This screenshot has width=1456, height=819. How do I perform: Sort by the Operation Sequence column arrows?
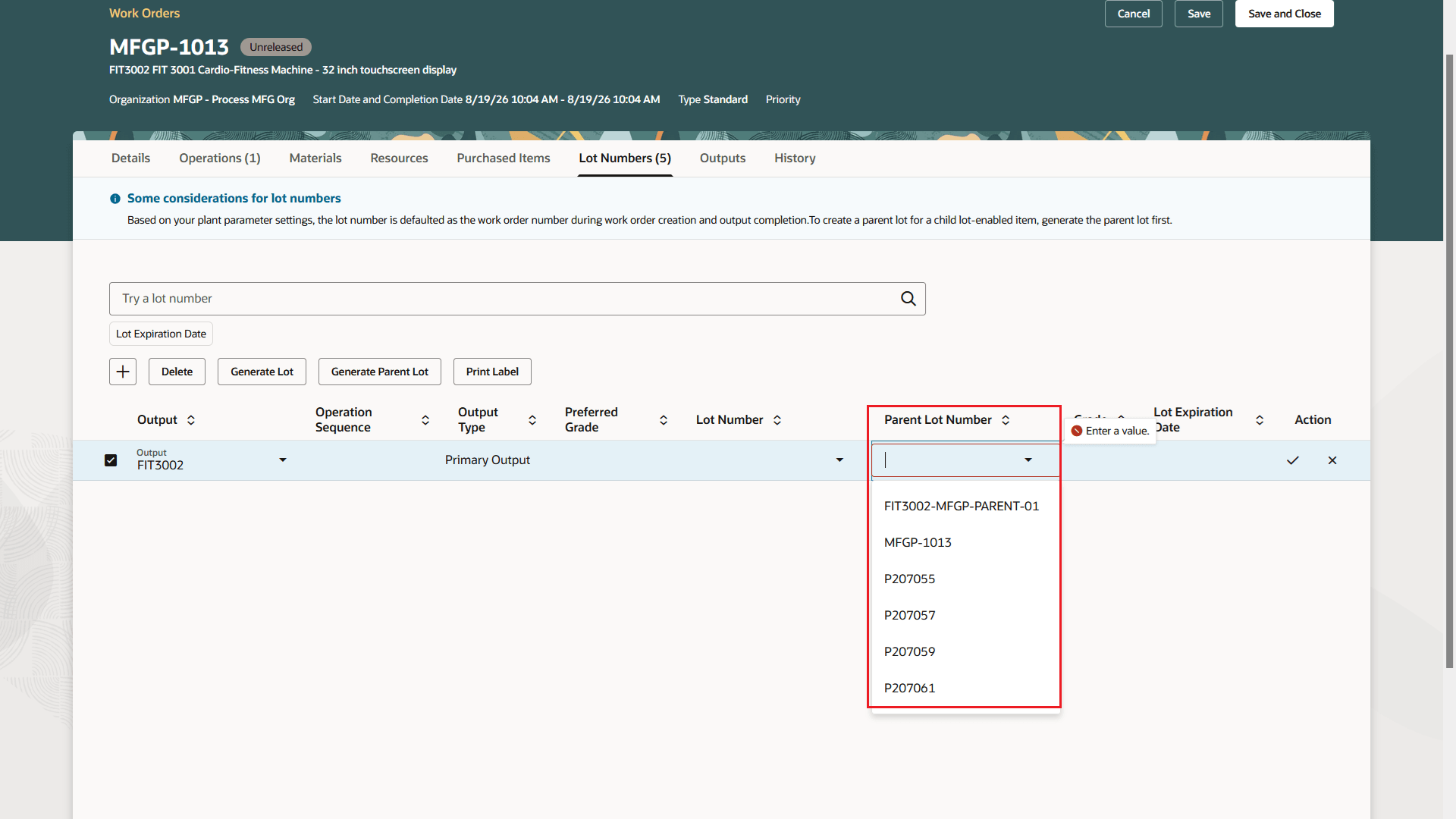pyautogui.click(x=425, y=420)
